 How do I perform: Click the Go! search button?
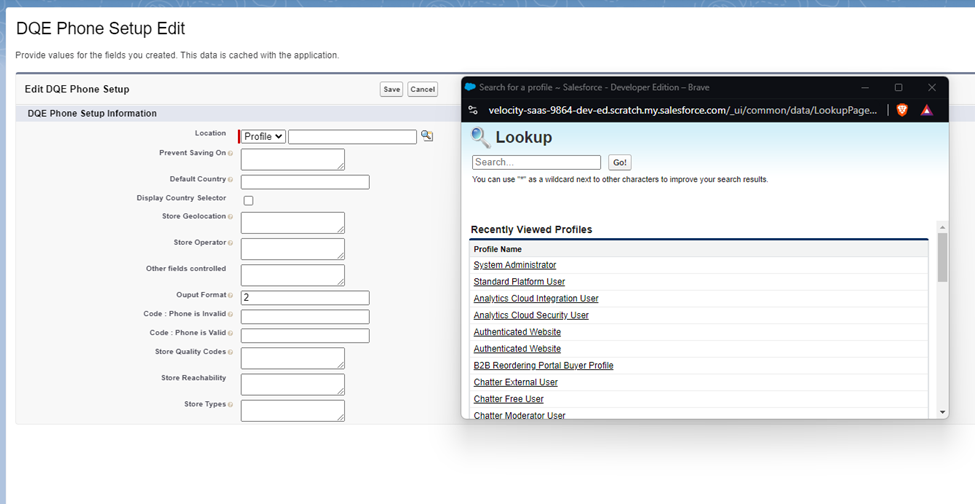(x=620, y=163)
